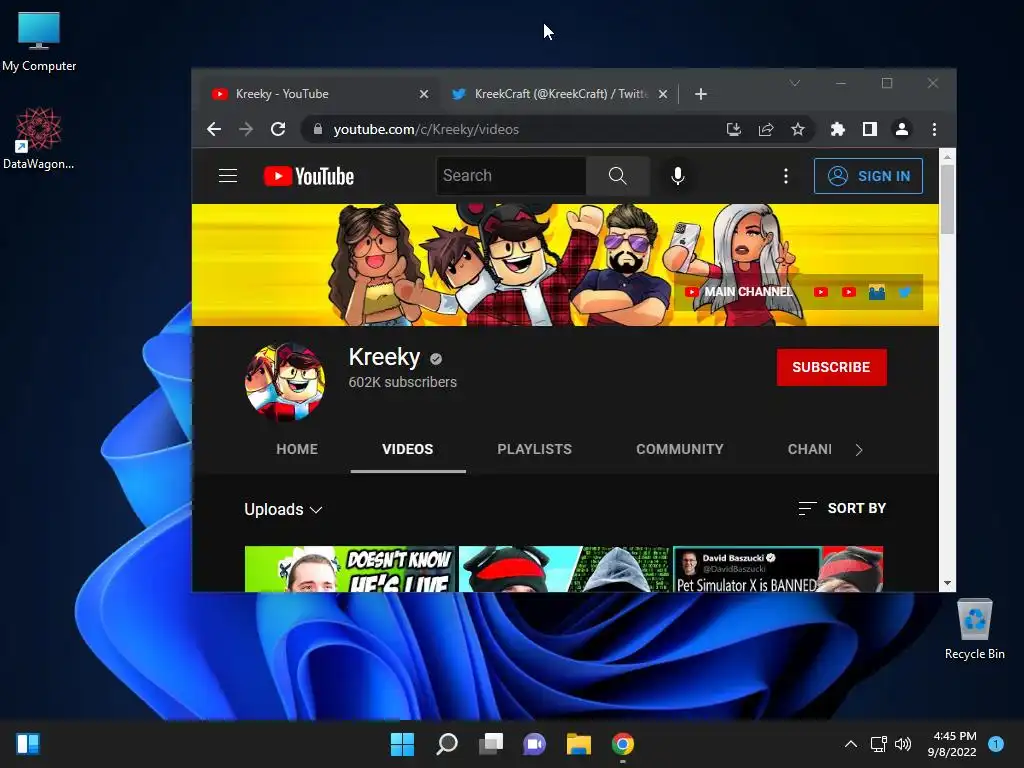This screenshot has height=768, width=1024.
Task: Open taskbar Search magnifier
Action: [x=447, y=744]
